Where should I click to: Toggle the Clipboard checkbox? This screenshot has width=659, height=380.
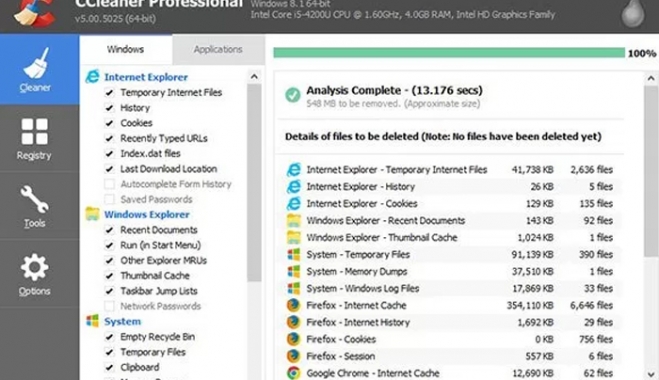pos(109,367)
